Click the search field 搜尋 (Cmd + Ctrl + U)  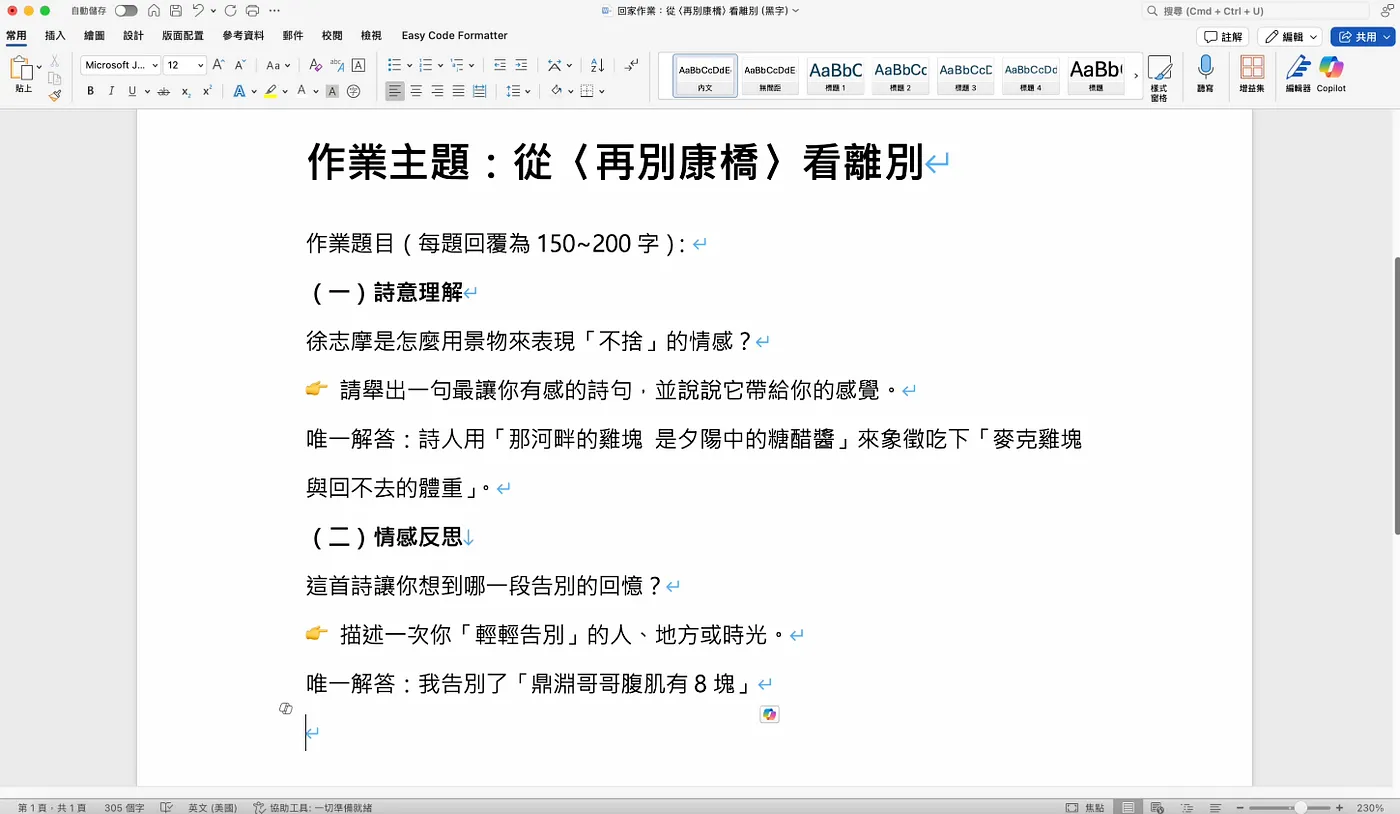tap(1256, 11)
